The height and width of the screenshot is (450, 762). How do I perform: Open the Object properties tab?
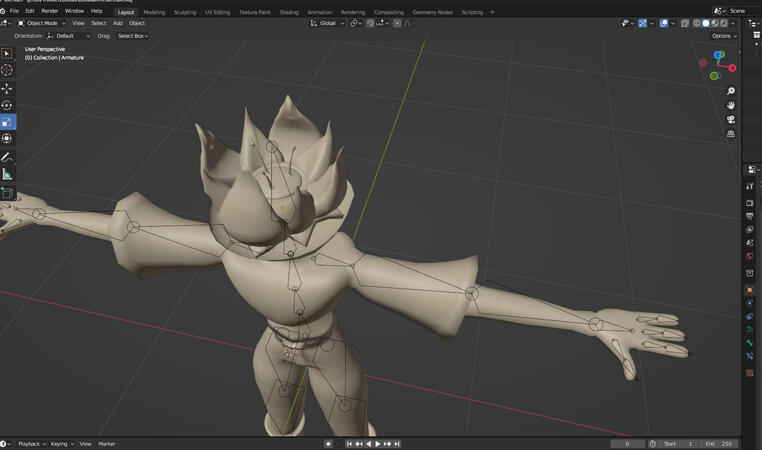click(750, 290)
